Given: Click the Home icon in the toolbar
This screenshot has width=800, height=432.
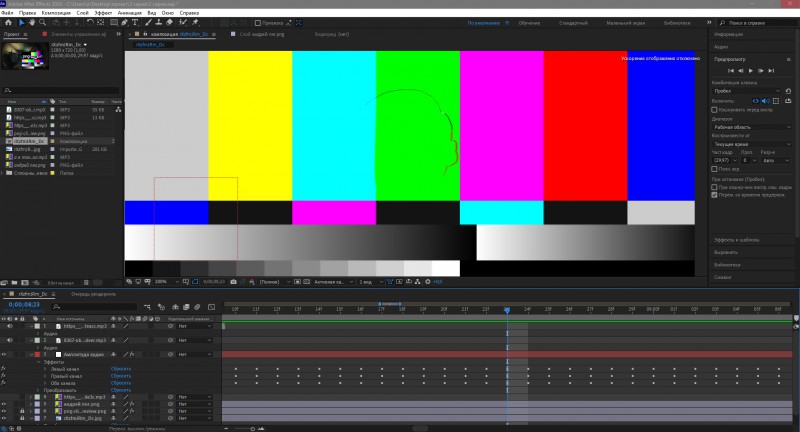Looking at the screenshot, I should (x=8, y=22).
